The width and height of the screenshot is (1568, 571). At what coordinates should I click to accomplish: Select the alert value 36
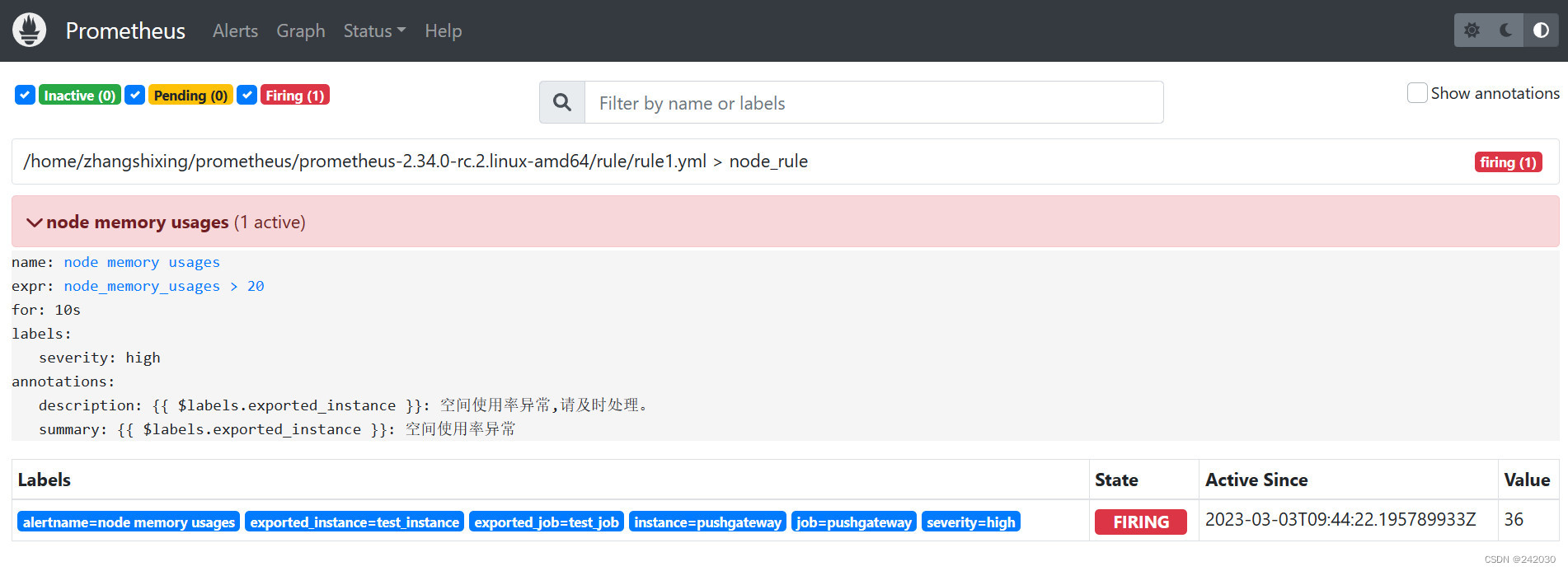click(1514, 520)
